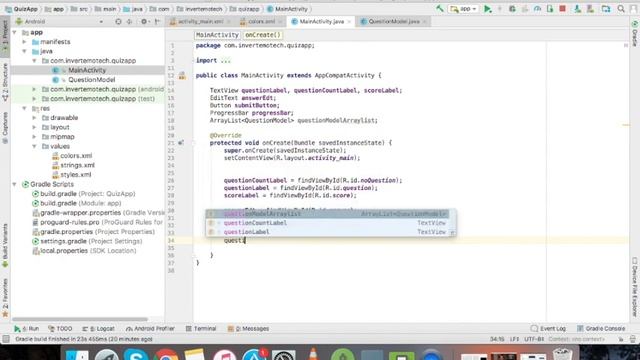Open Gradle tool window on right edge
The image size is (640, 360).
tap(635, 33)
